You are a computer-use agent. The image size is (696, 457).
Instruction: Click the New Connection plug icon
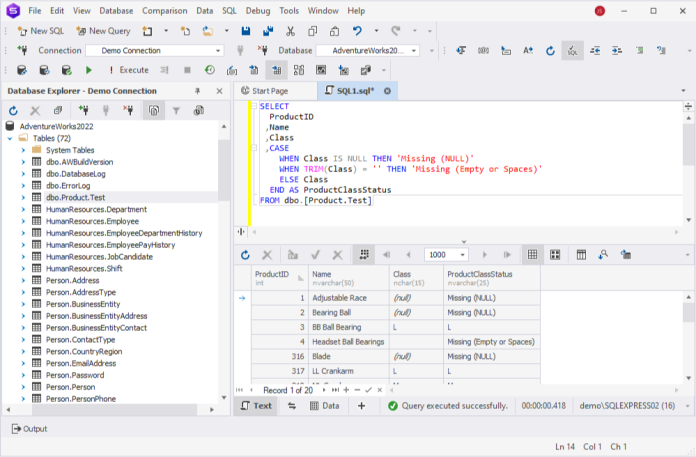pos(22,50)
